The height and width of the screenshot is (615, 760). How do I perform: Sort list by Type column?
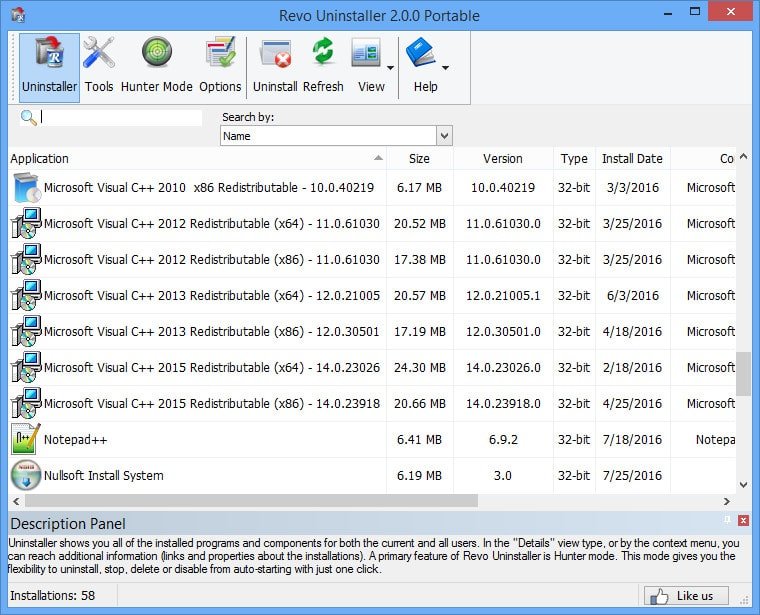(574, 158)
